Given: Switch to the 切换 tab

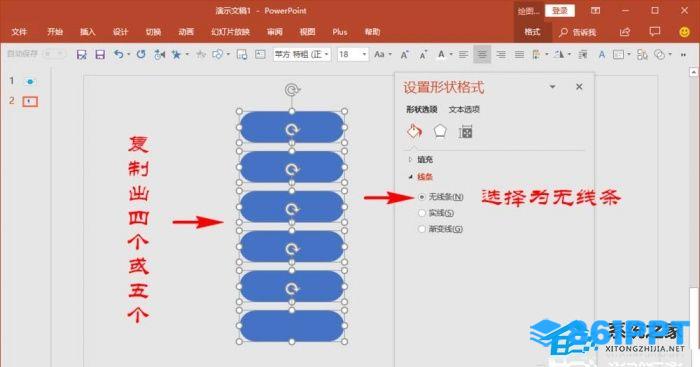Looking at the screenshot, I should (153, 32).
